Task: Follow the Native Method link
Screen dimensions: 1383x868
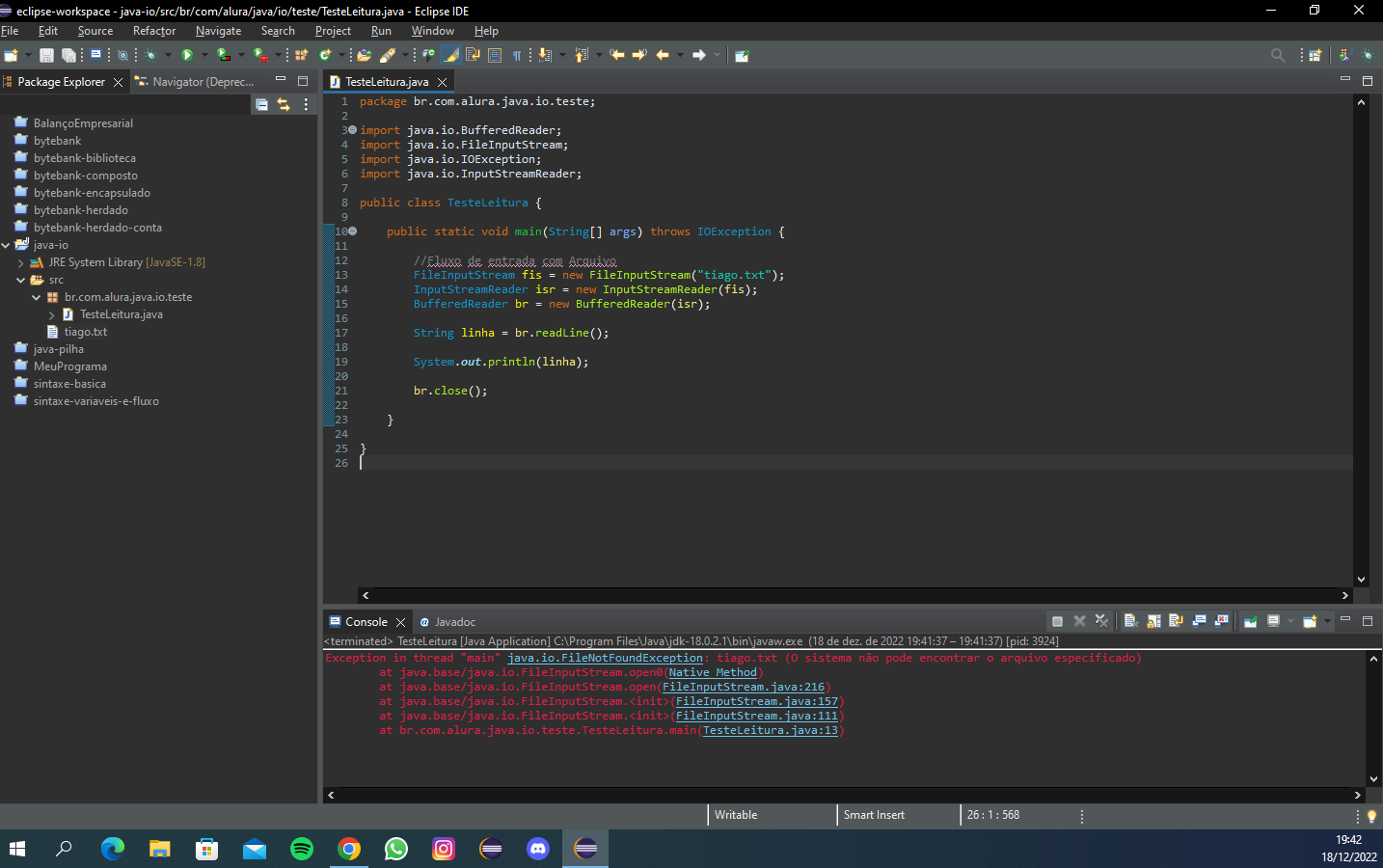Action: click(713, 672)
